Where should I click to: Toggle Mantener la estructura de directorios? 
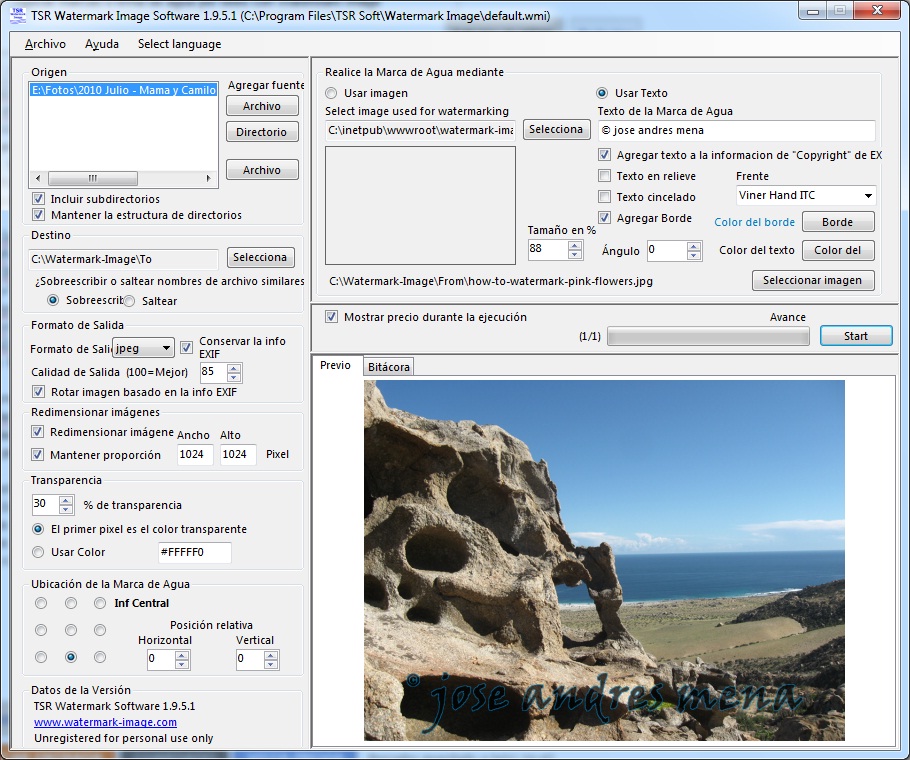38,215
